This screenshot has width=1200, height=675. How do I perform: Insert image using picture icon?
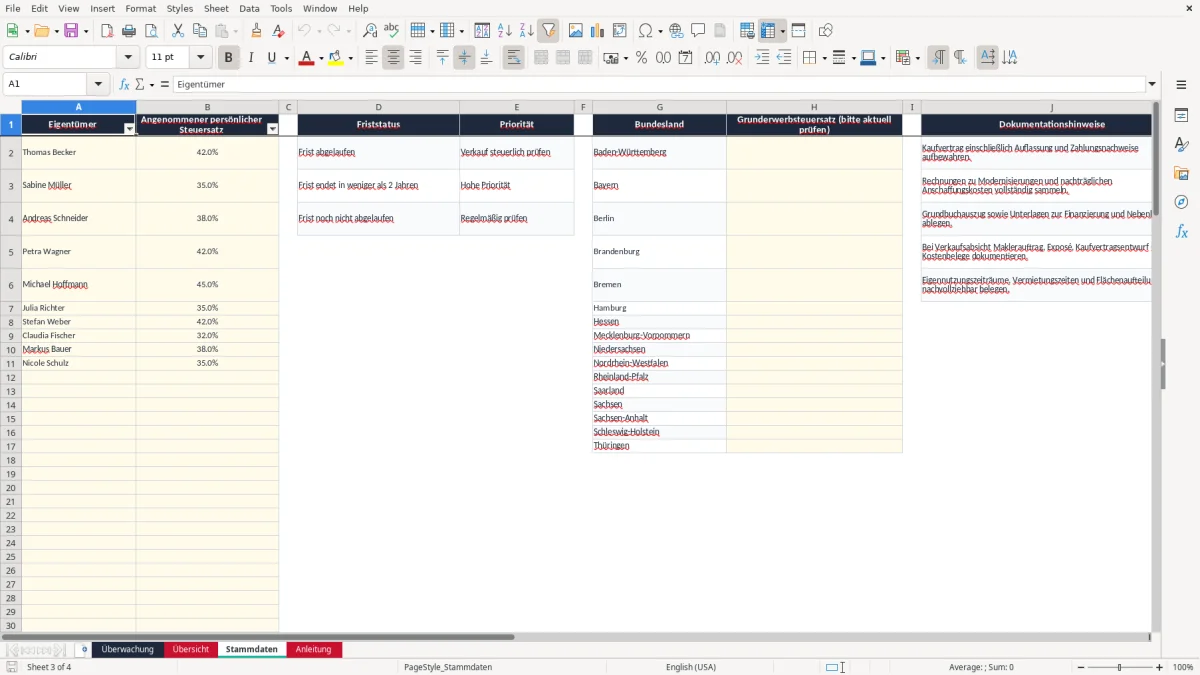pyautogui.click(x=576, y=31)
